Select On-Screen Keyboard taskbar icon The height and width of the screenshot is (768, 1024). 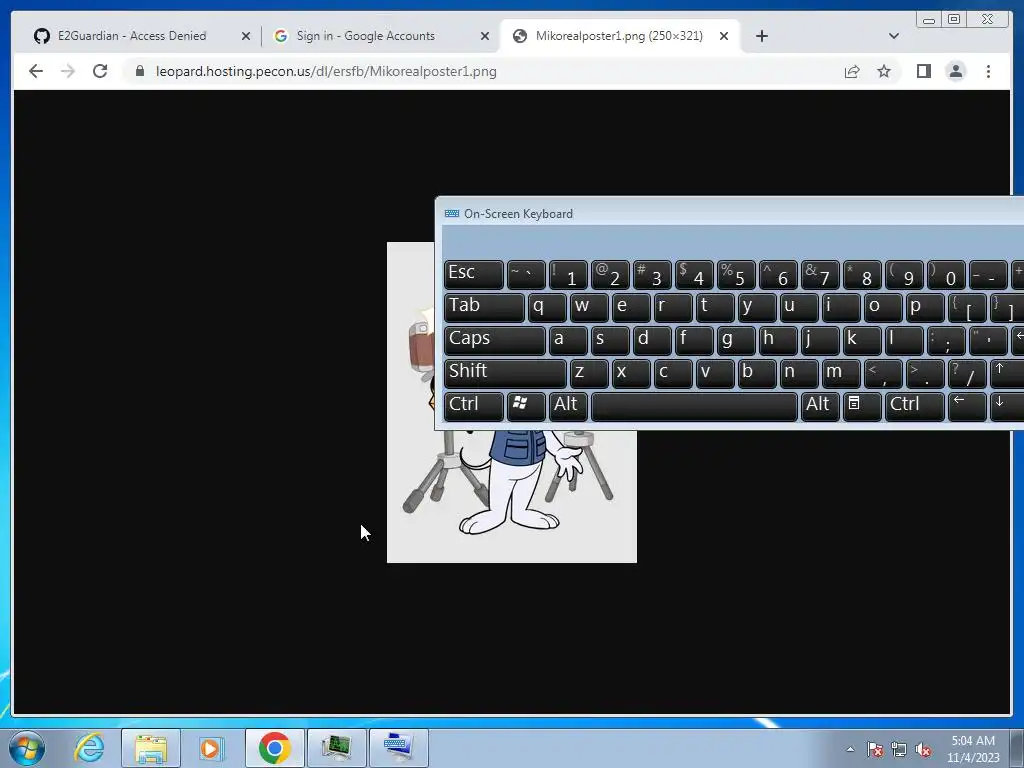tap(399, 748)
